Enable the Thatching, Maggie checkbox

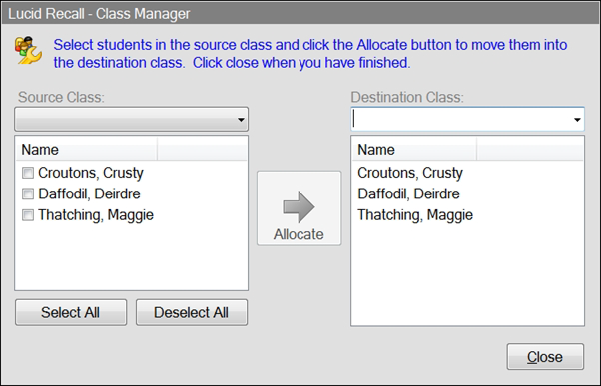click(28, 215)
